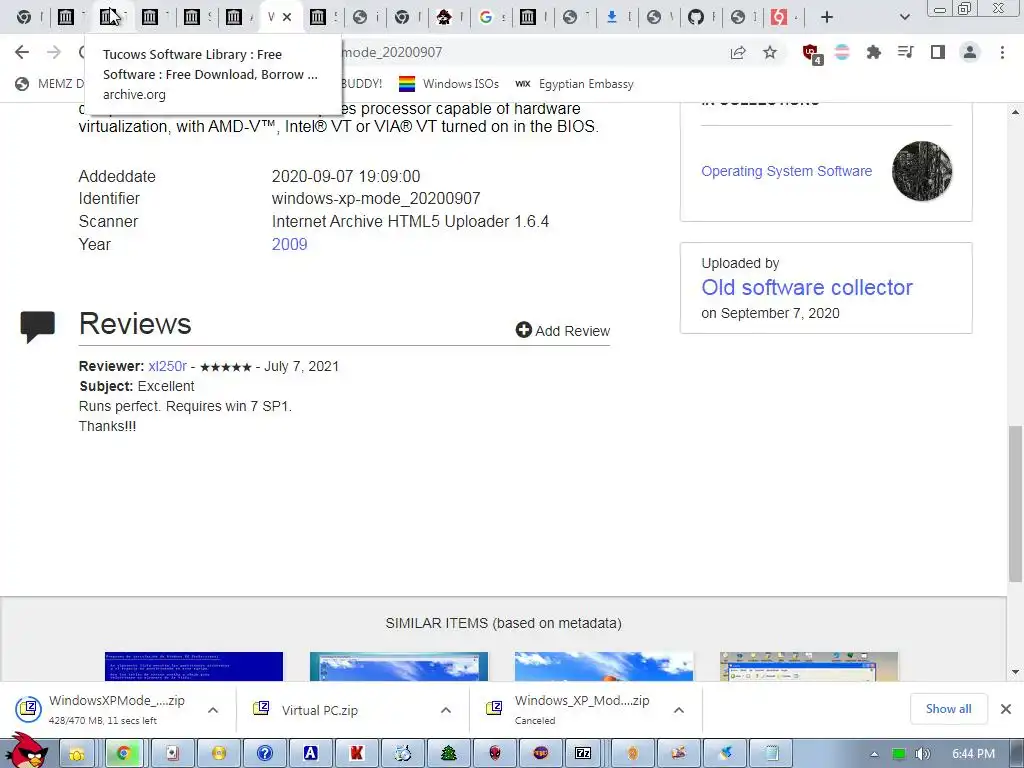Click the page vertical scrollbar thumb

coord(1015,504)
